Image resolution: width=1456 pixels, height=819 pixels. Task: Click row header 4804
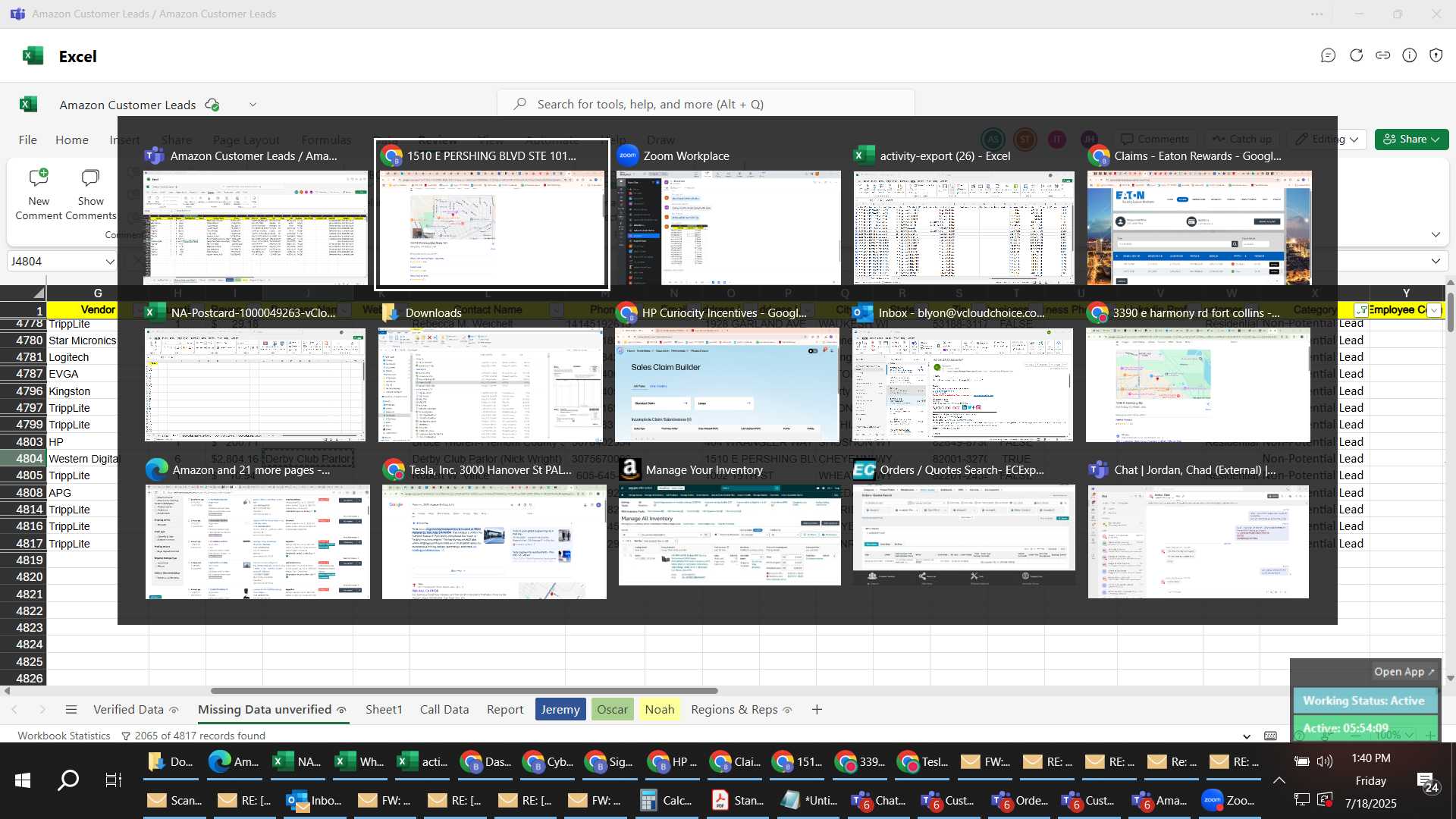[x=24, y=459]
